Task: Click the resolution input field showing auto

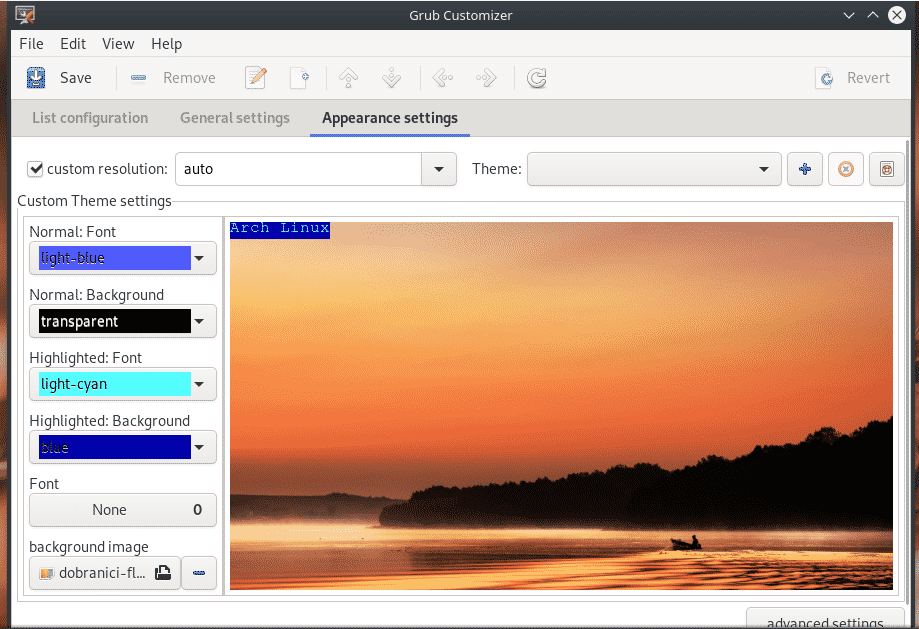Action: [x=298, y=169]
